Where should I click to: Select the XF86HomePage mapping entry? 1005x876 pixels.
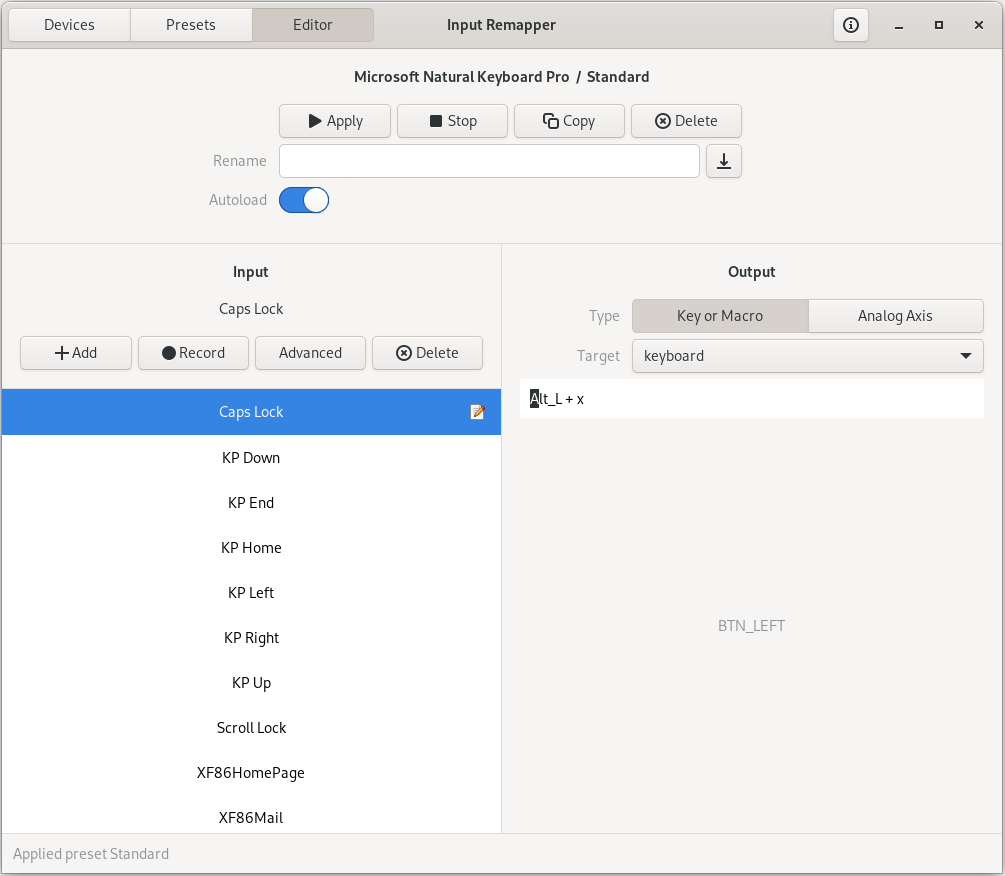pos(251,773)
